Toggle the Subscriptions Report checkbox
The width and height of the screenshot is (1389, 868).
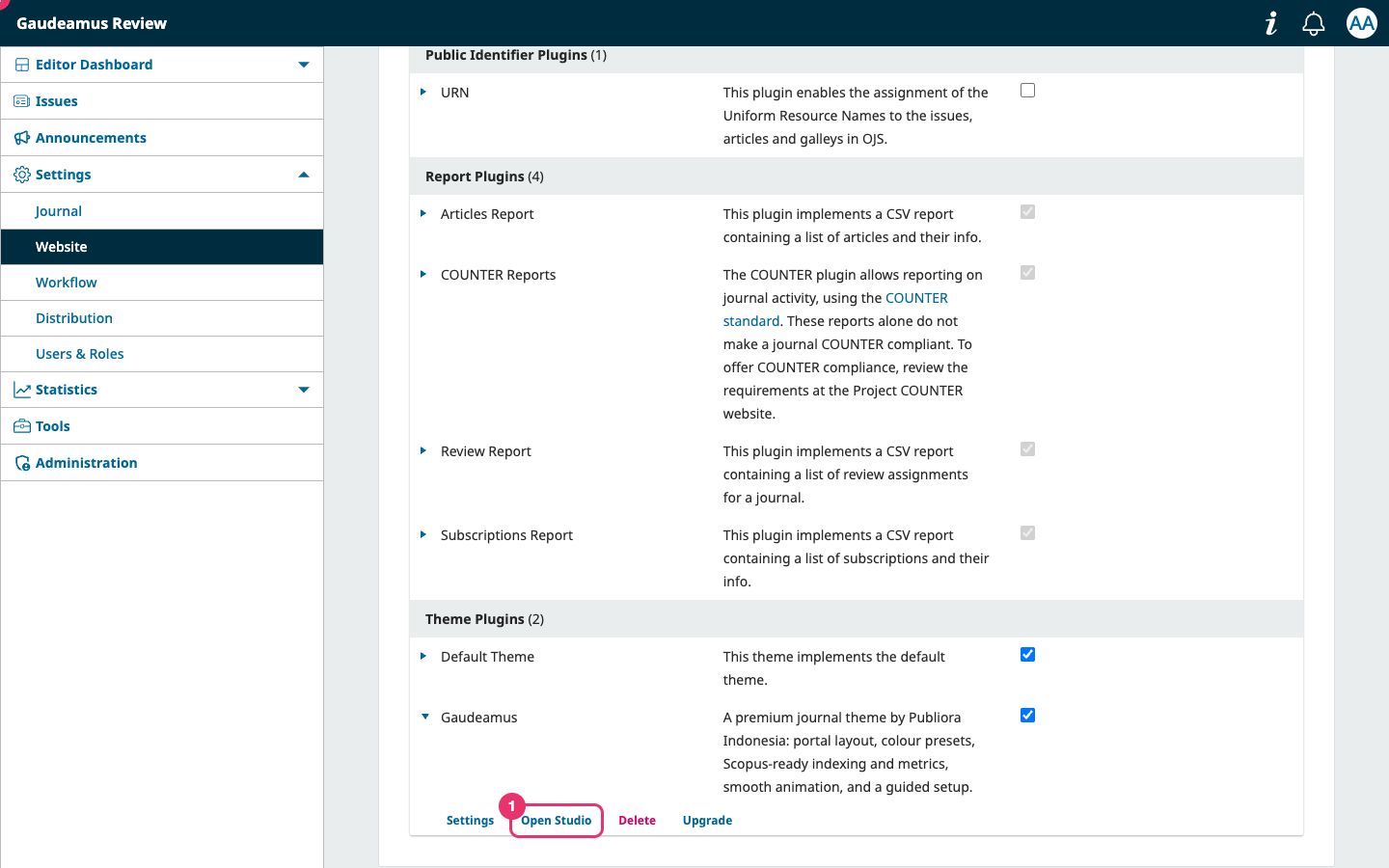pyautogui.click(x=1027, y=533)
